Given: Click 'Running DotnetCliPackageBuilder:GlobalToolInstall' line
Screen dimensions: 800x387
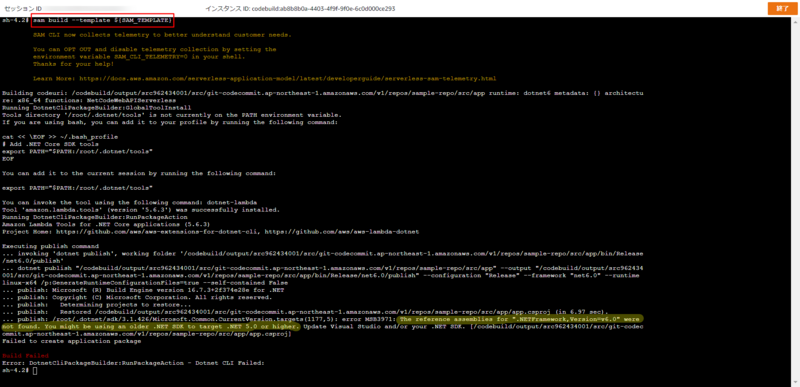Looking at the screenshot, I should tap(96, 108).
